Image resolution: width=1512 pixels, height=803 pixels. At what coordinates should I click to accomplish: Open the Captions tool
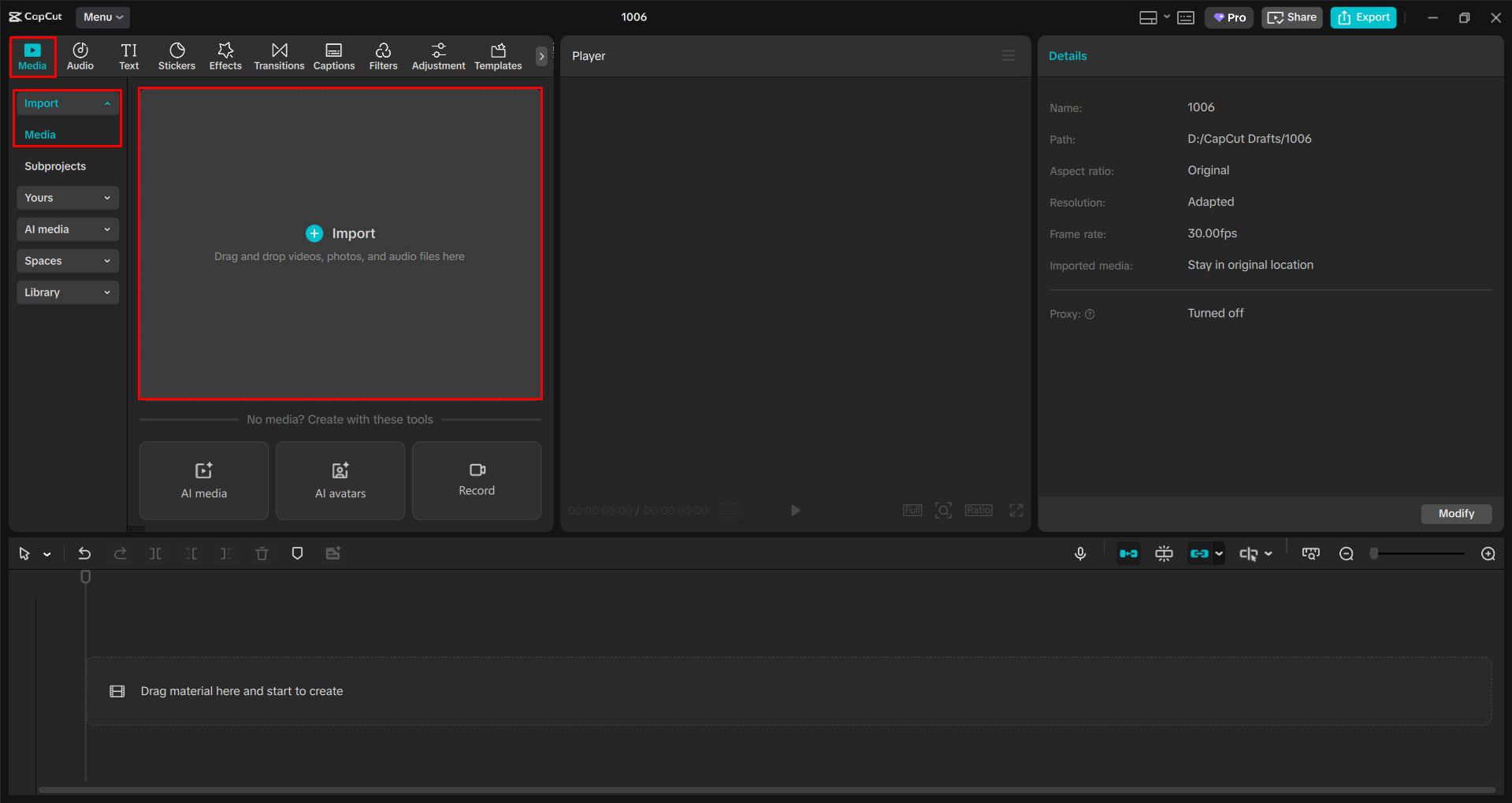tap(333, 56)
